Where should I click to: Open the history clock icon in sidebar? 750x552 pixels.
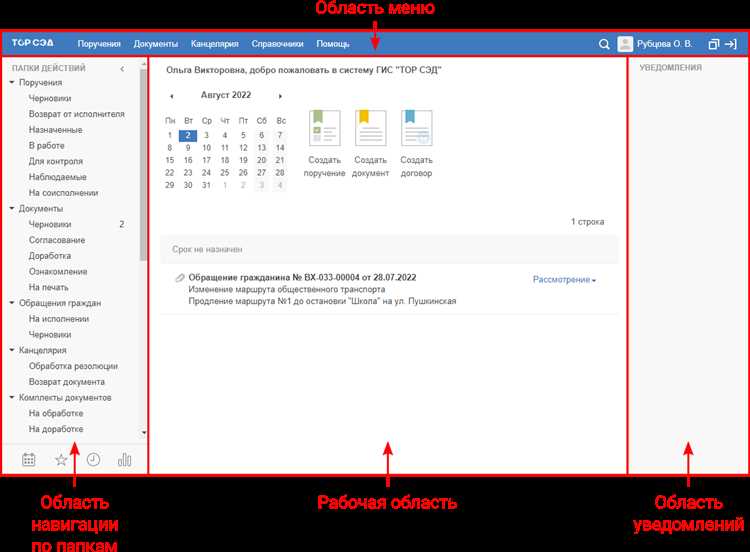pyautogui.click(x=93, y=460)
